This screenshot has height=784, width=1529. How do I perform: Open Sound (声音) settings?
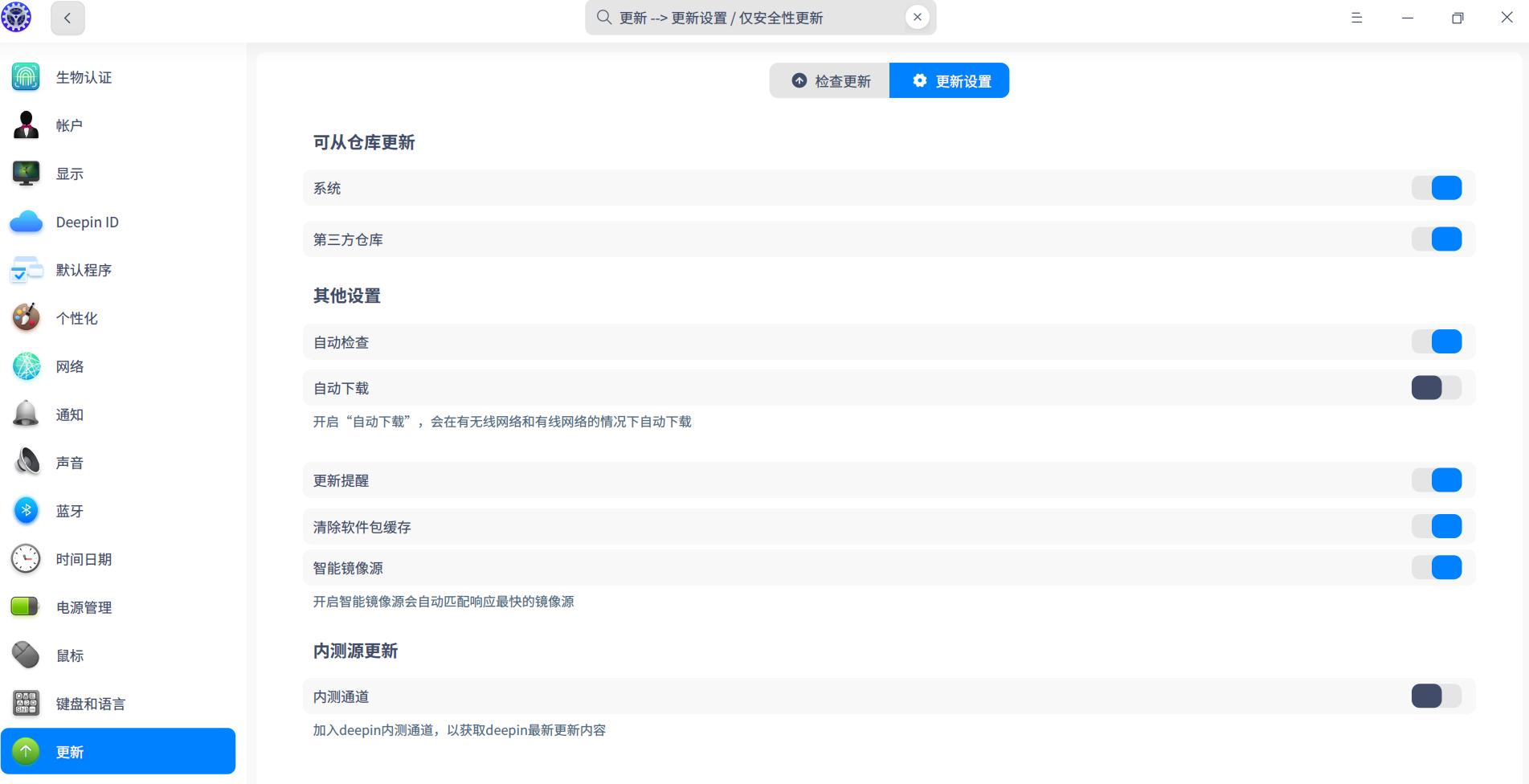[69, 463]
